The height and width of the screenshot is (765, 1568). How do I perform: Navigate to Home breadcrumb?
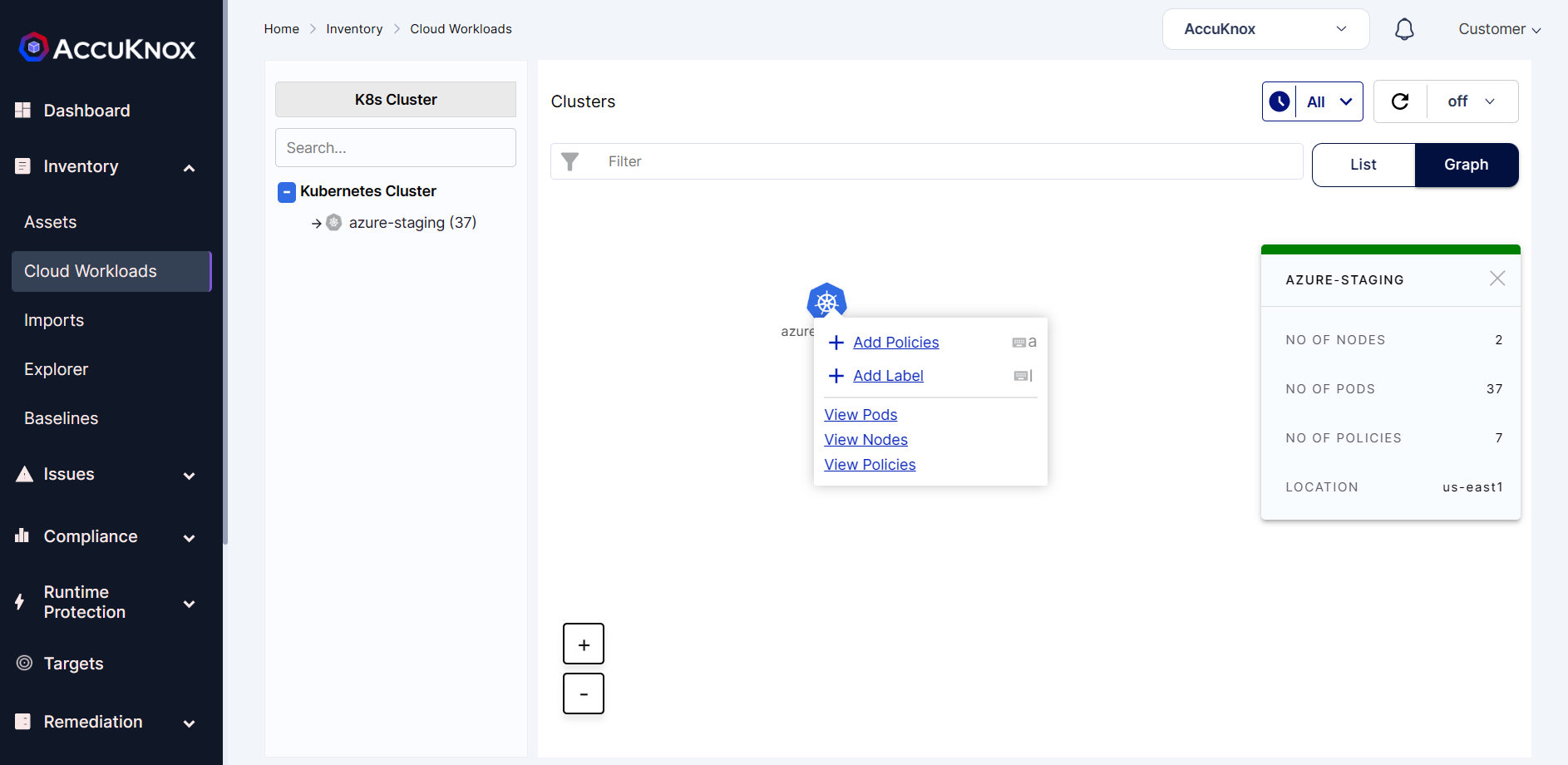(282, 29)
